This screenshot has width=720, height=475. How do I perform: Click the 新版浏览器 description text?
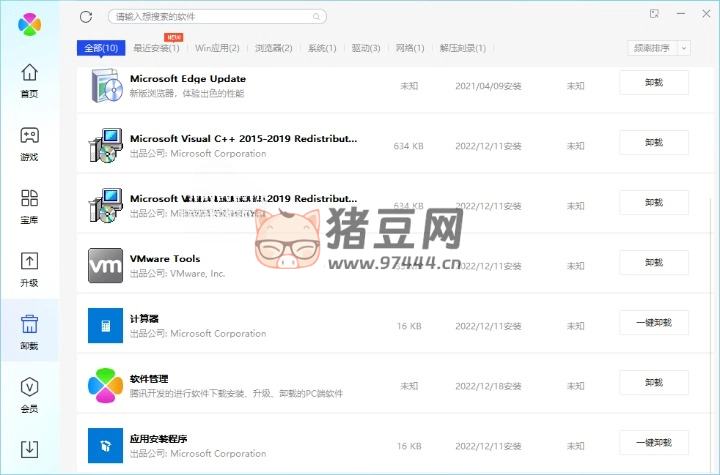coord(187,93)
